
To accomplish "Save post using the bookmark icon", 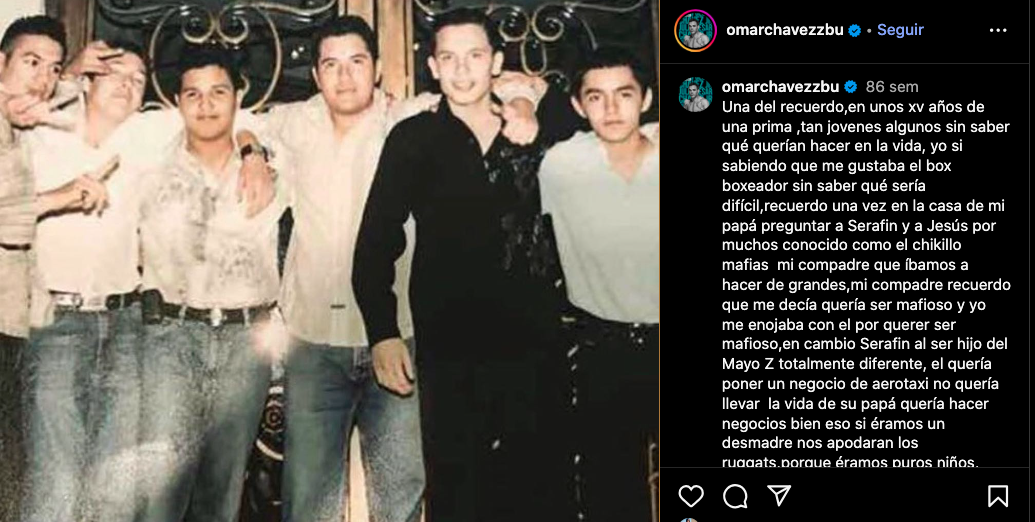I will coord(997,496).
